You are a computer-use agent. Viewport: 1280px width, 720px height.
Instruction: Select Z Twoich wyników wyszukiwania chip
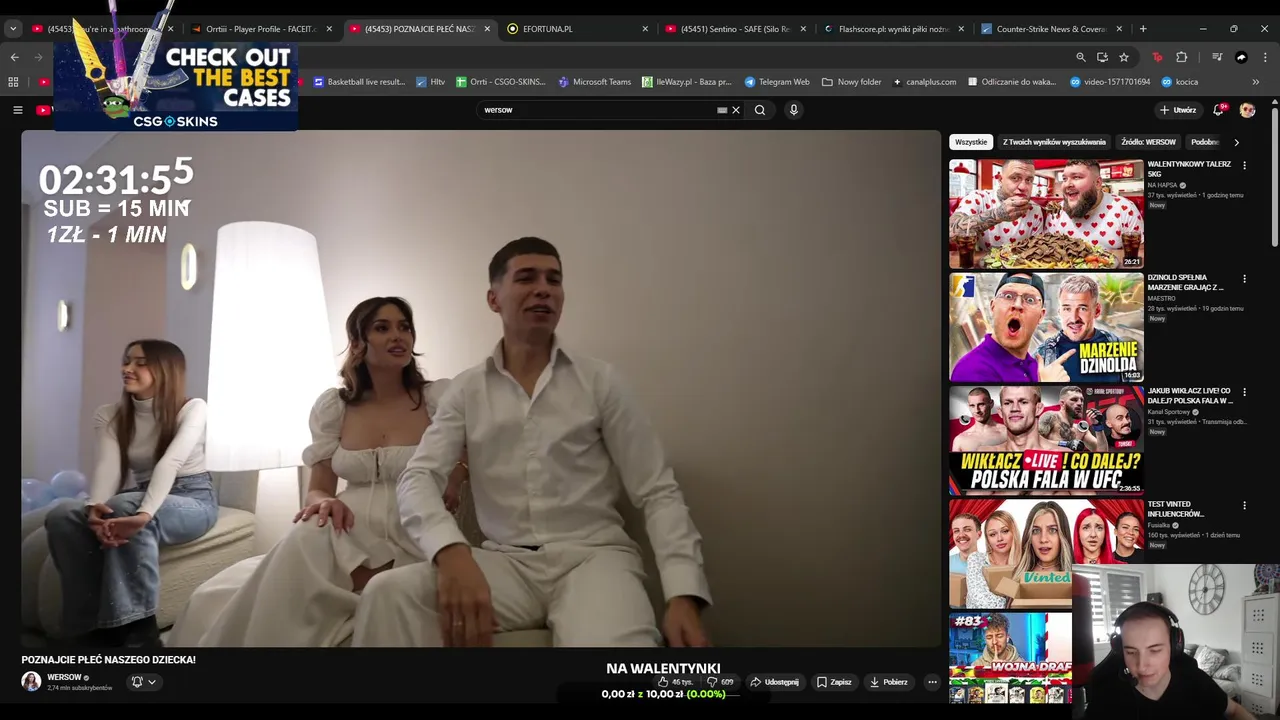click(1054, 142)
